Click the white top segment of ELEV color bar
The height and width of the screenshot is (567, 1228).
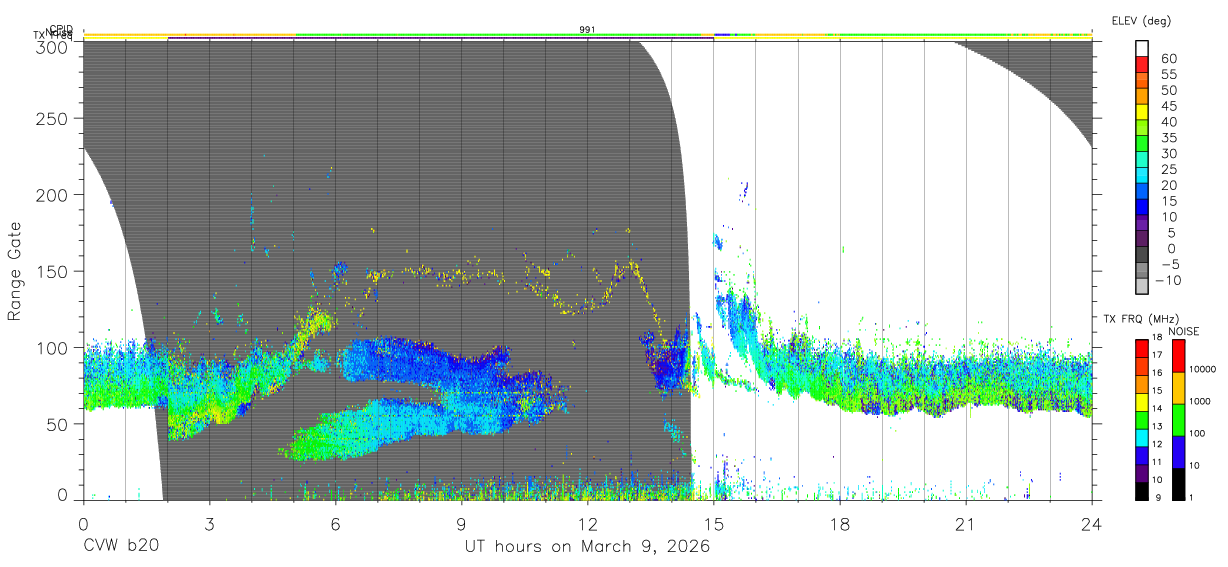[x=1143, y=47]
